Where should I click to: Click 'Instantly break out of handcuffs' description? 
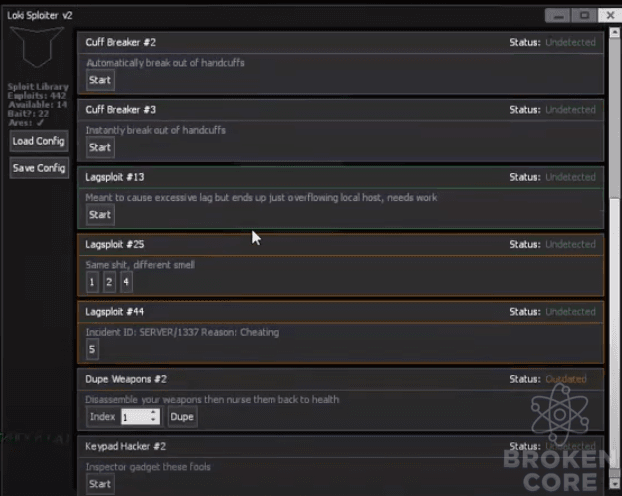[156, 130]
